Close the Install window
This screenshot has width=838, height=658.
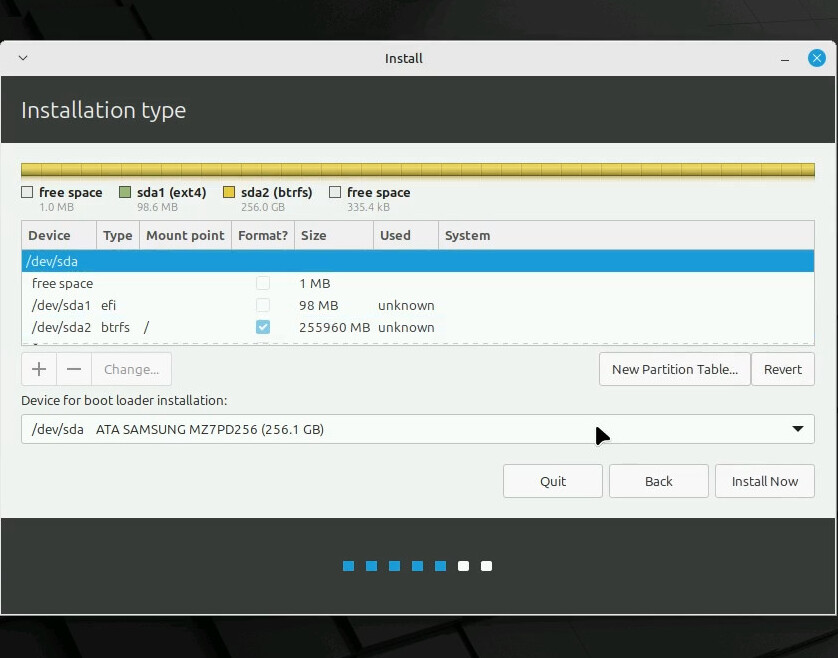click(x=816, y=58)
